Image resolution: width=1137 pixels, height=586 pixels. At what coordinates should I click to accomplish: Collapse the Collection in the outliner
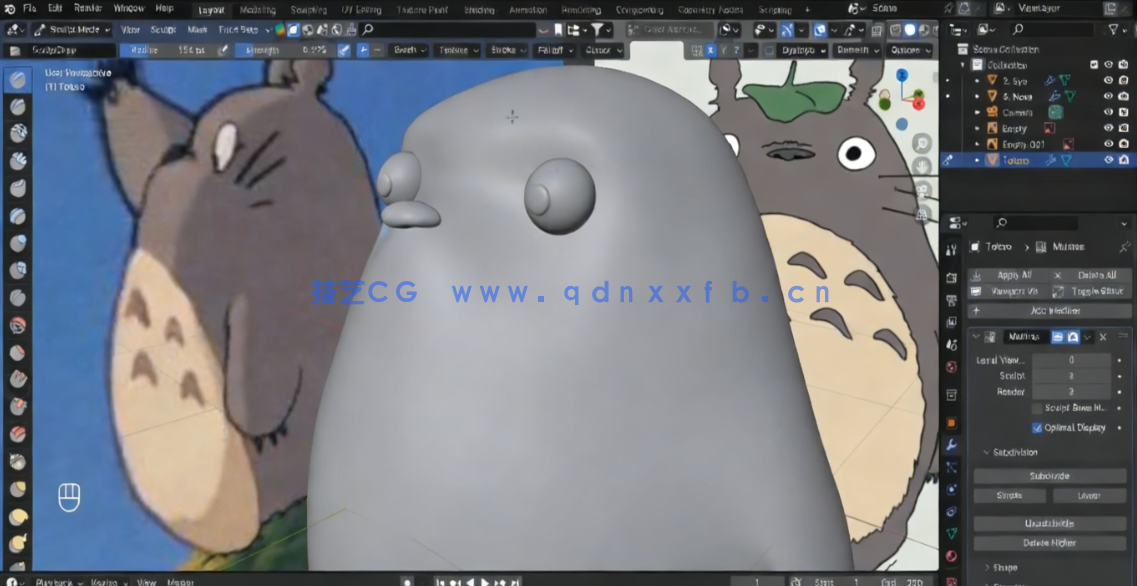[961, 64]
